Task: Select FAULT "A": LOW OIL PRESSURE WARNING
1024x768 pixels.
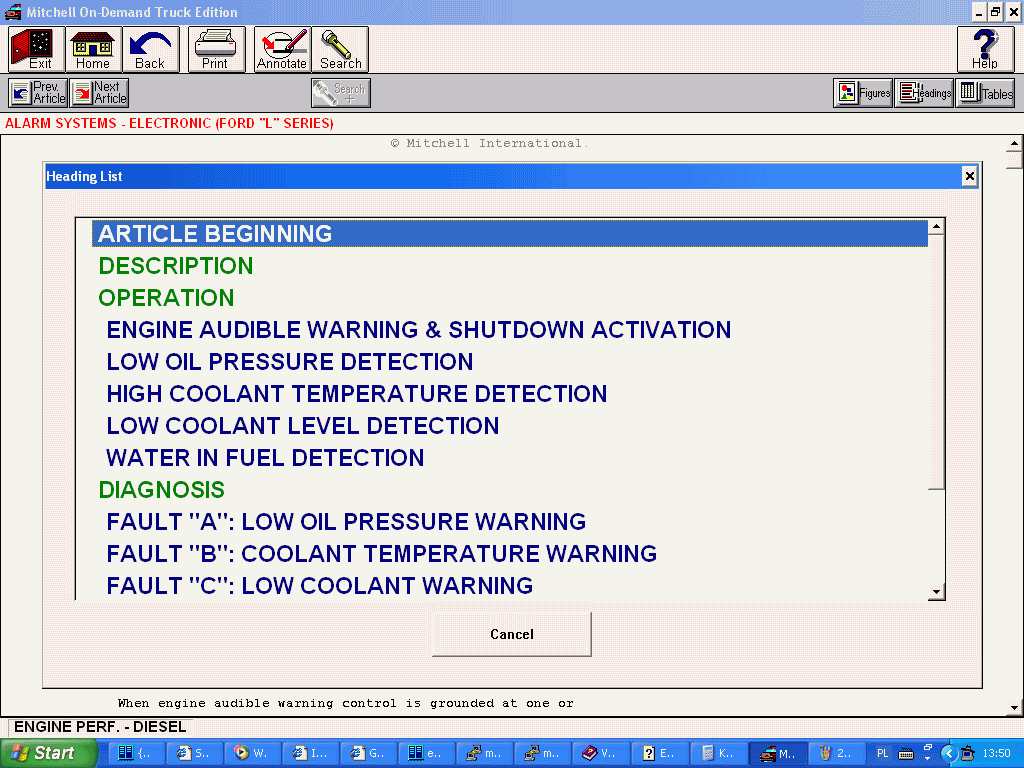Action: [x=346, y=522]
